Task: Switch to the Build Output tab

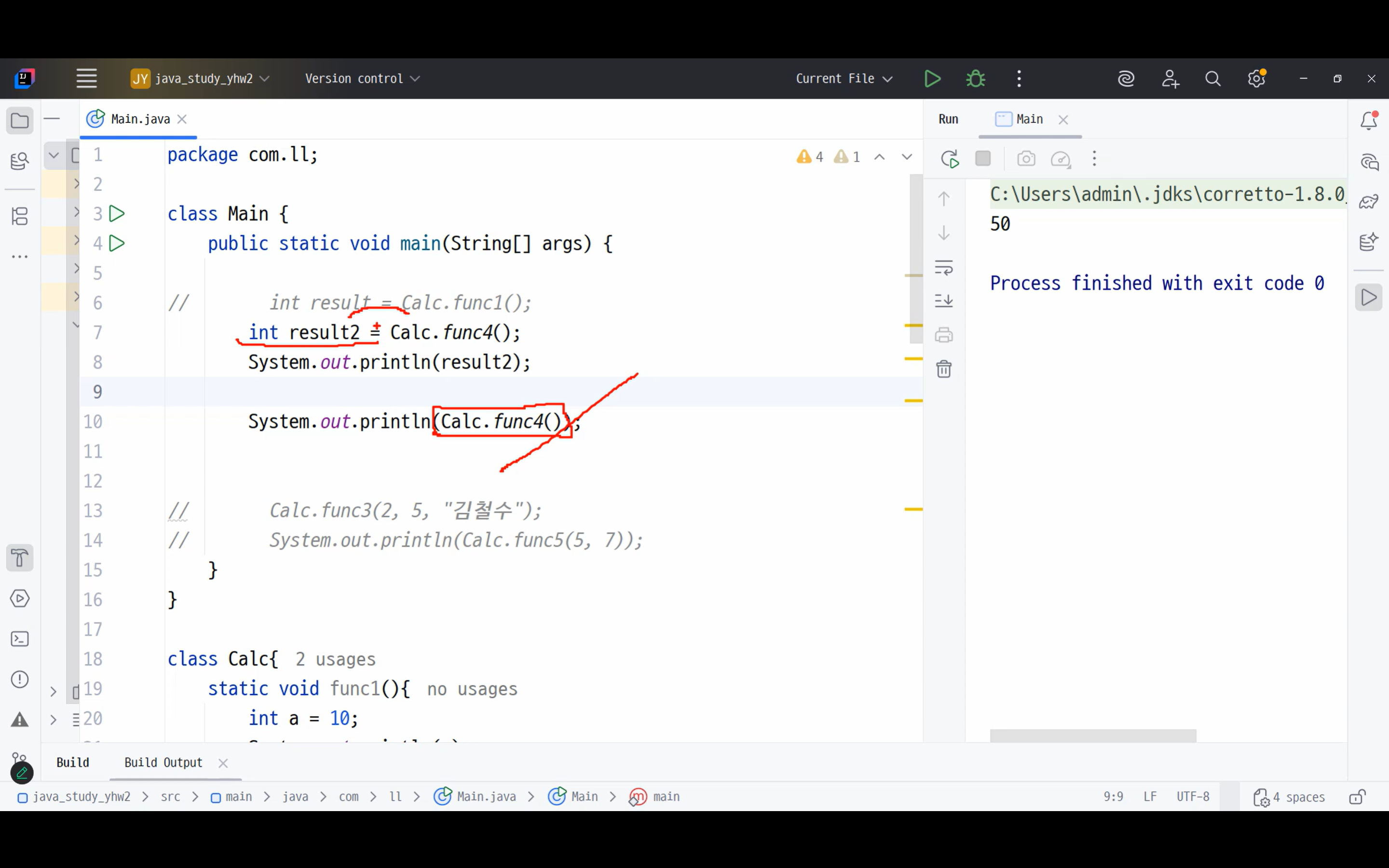Action: pos(163,762)
